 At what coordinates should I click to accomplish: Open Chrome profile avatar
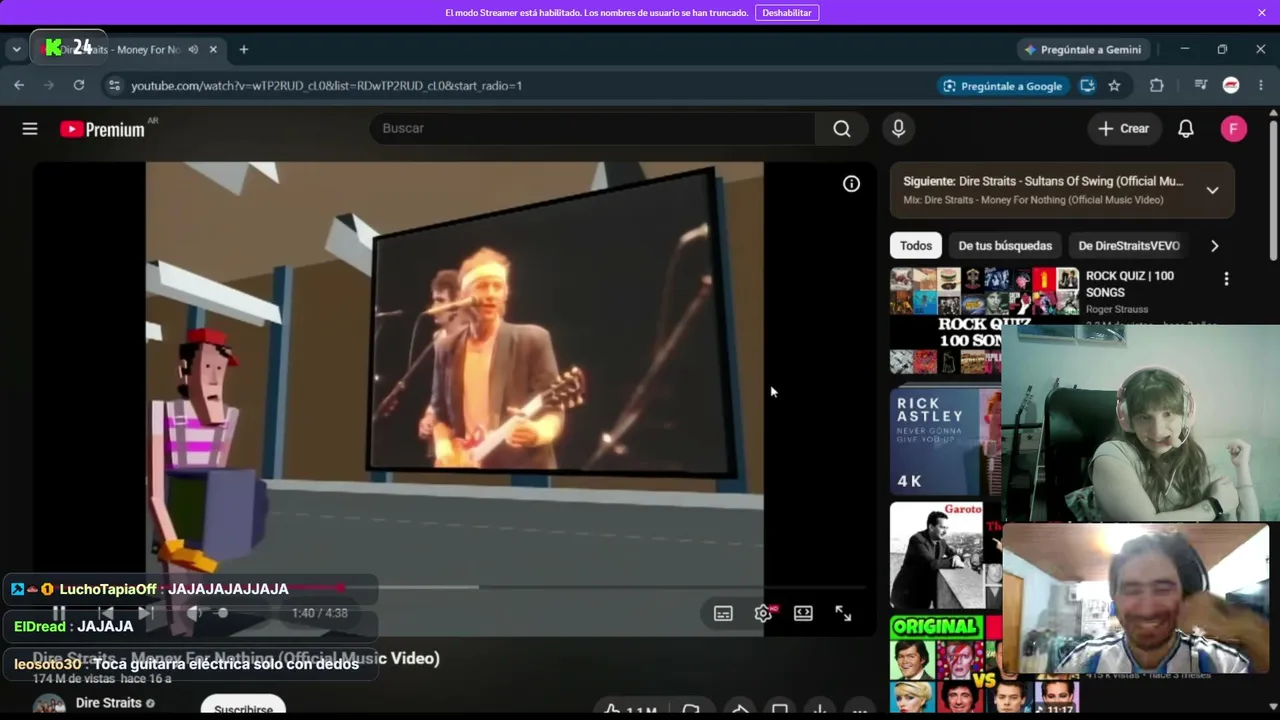[x=1231, y=85]
